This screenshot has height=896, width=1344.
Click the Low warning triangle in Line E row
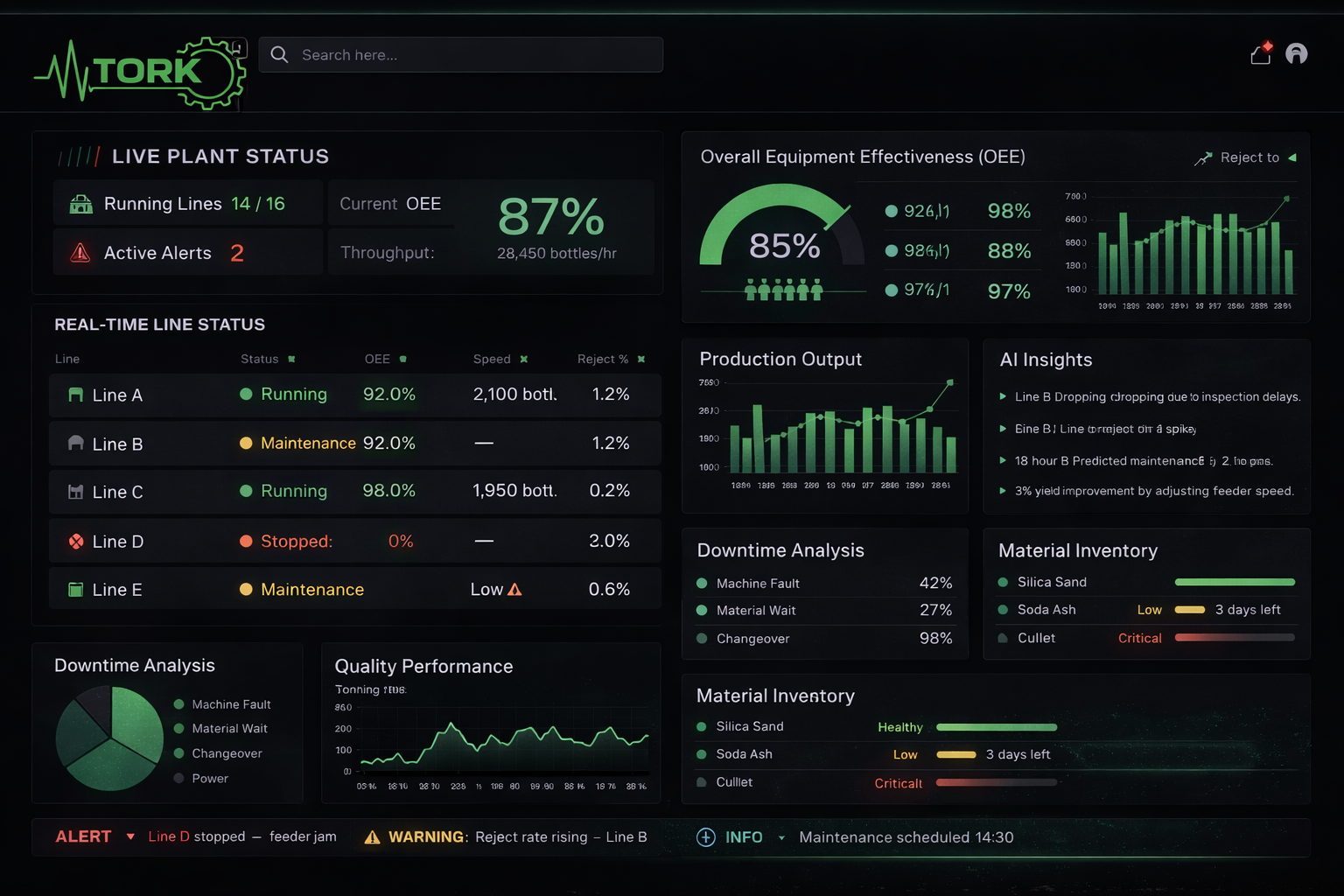click(x=514, y=590)
